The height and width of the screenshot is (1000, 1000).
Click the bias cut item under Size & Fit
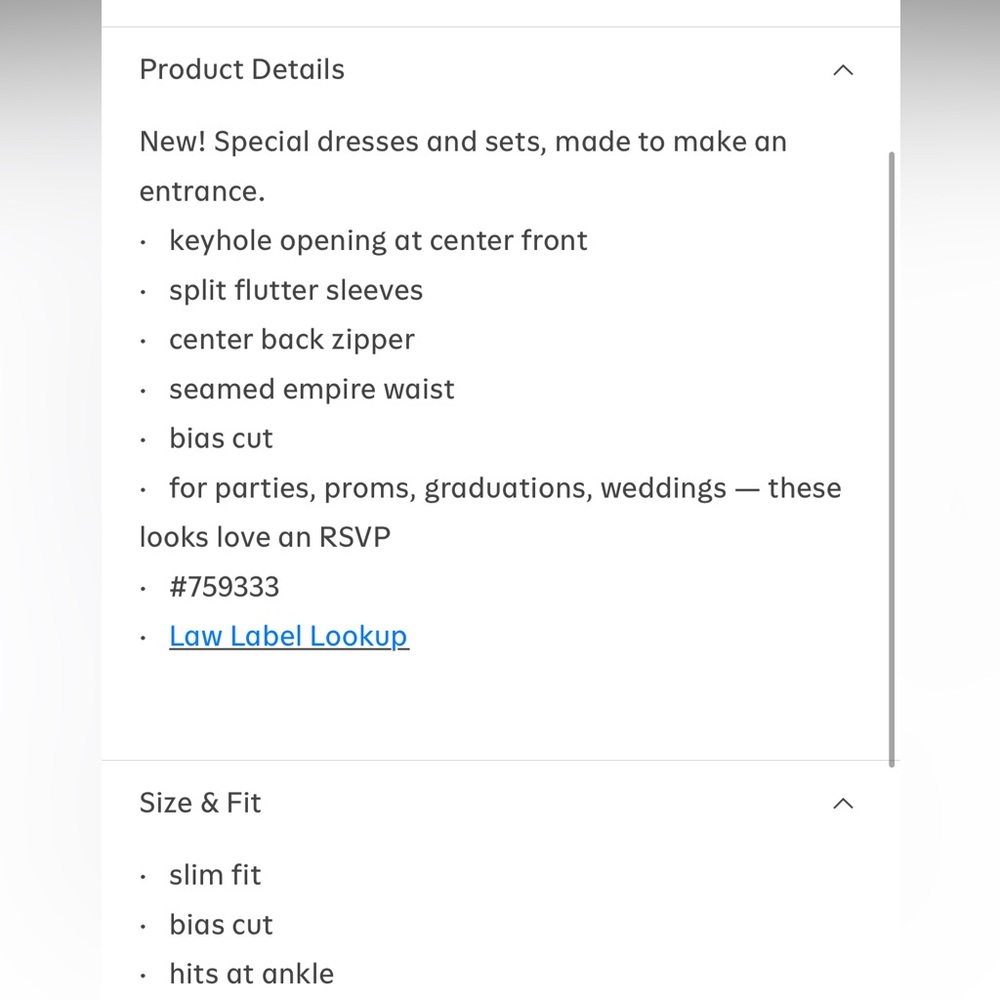(221, 925)
